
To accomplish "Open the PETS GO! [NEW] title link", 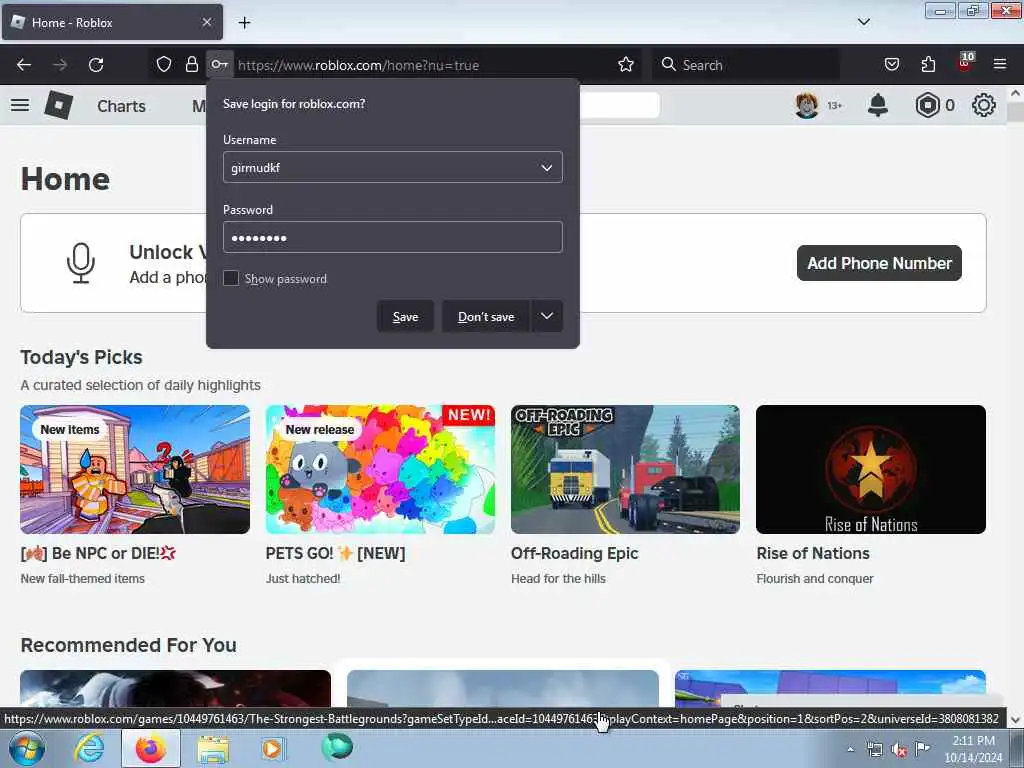I will [336, 553].
